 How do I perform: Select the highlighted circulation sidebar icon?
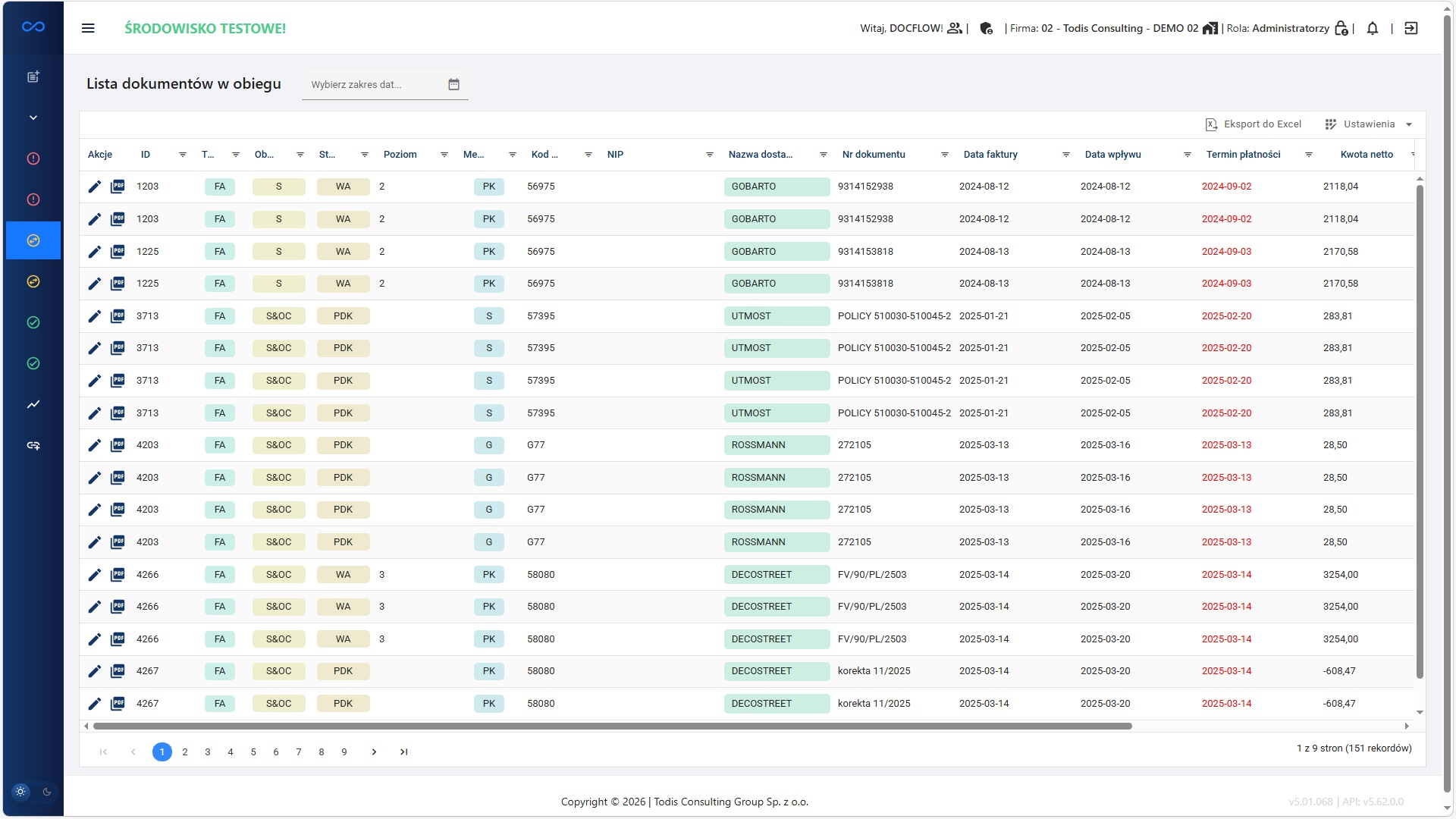click(x=33, y=240)
